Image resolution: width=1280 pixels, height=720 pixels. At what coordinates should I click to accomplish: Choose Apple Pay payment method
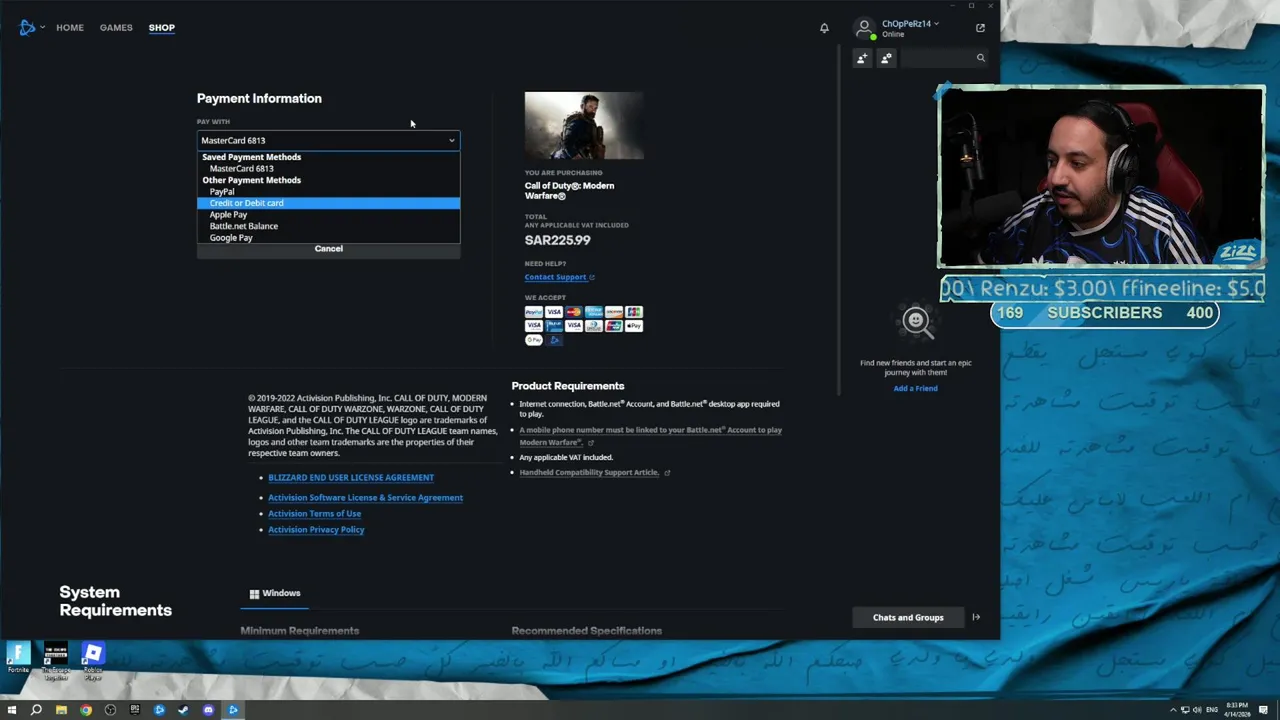pos(328,215)
